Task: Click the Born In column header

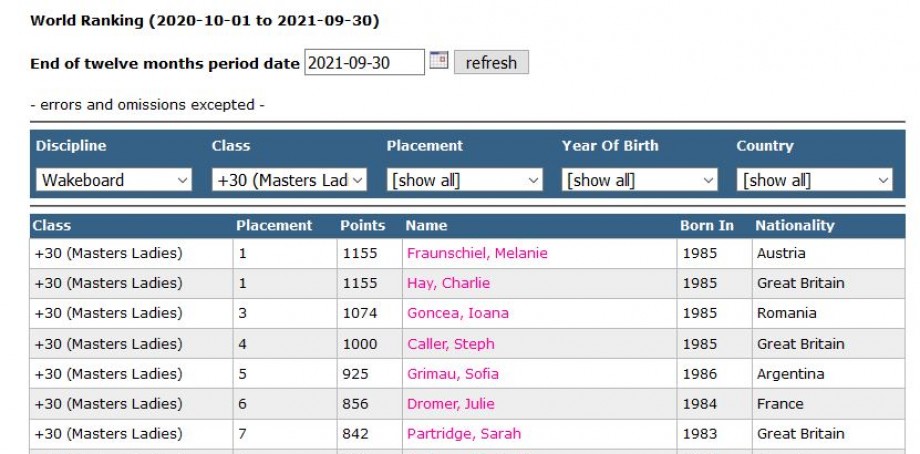Action: click(706, 225)
